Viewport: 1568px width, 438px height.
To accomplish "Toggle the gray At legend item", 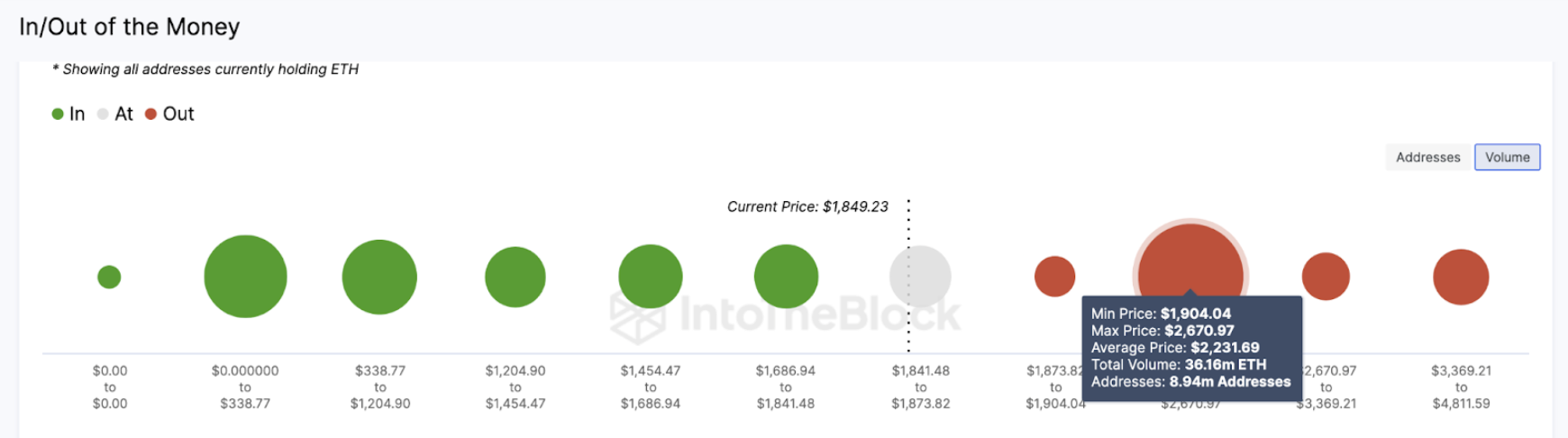I will [115, 114].
